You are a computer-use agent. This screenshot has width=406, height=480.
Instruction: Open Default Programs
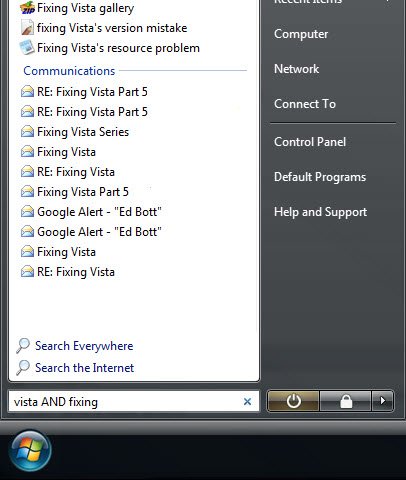[x=320, y=177]
